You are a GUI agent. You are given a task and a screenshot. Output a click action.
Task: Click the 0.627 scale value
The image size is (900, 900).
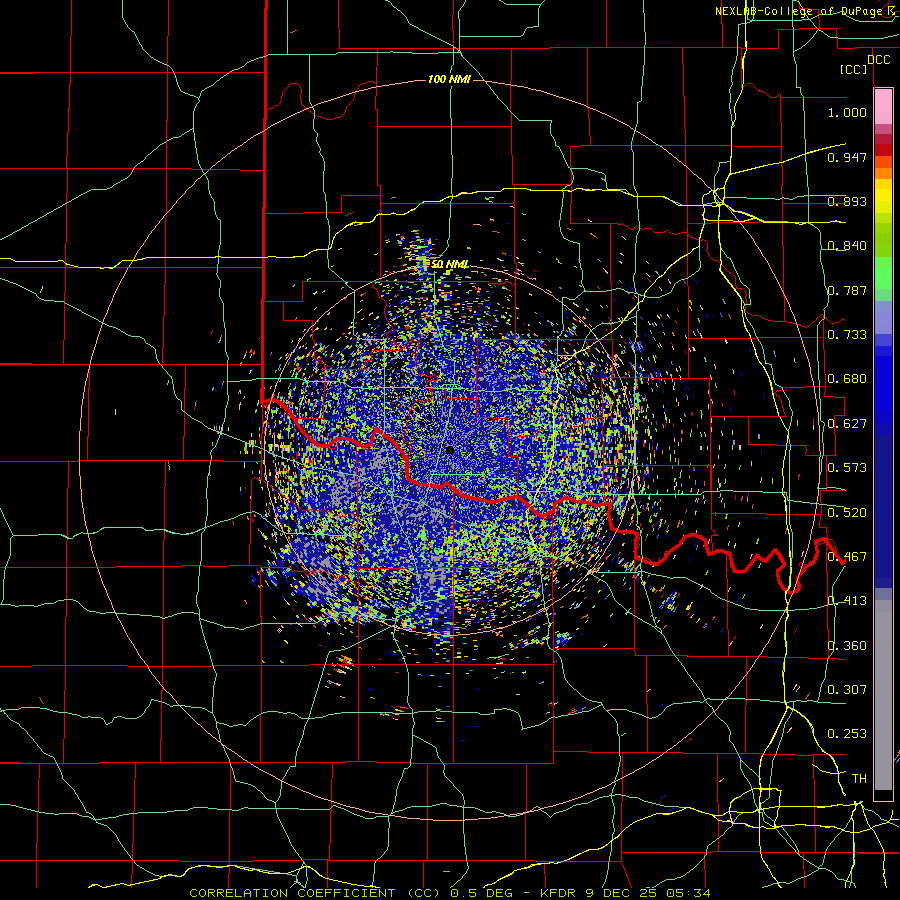pos(847,424)
